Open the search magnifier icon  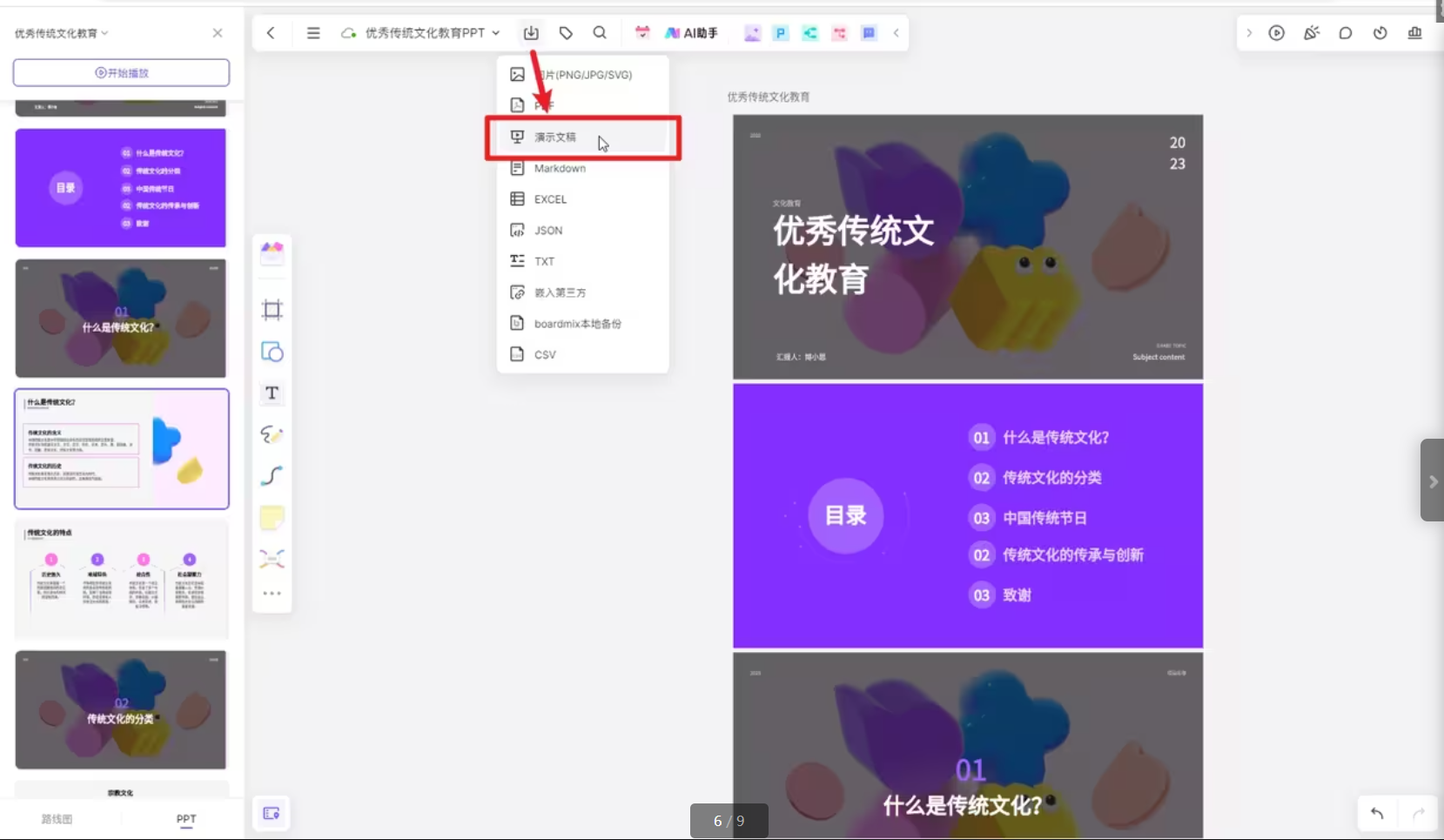click(600, 33)
